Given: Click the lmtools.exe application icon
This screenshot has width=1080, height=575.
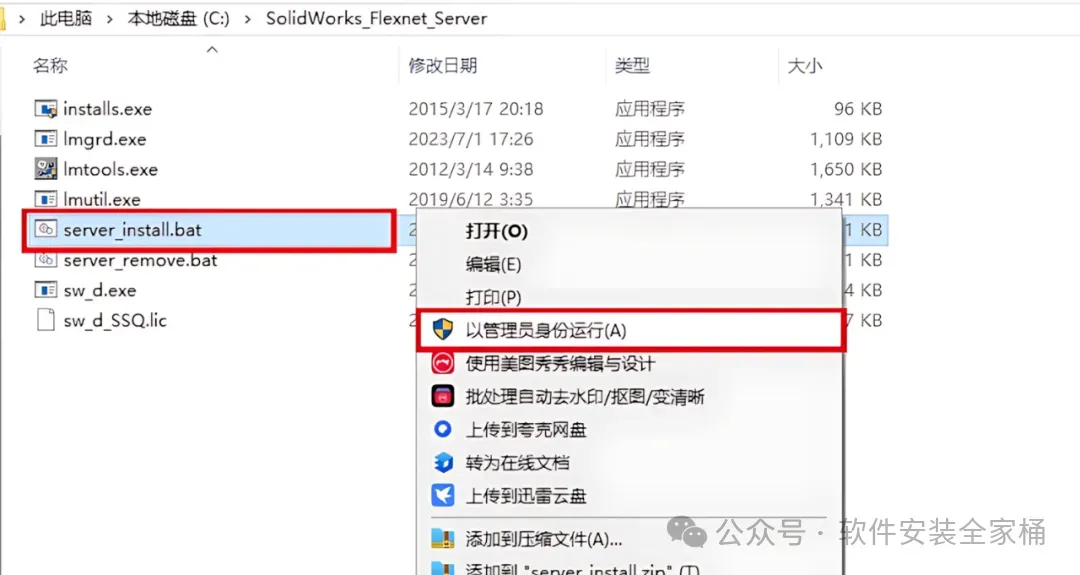Looking at the screenshot, I should coord(45,169).
